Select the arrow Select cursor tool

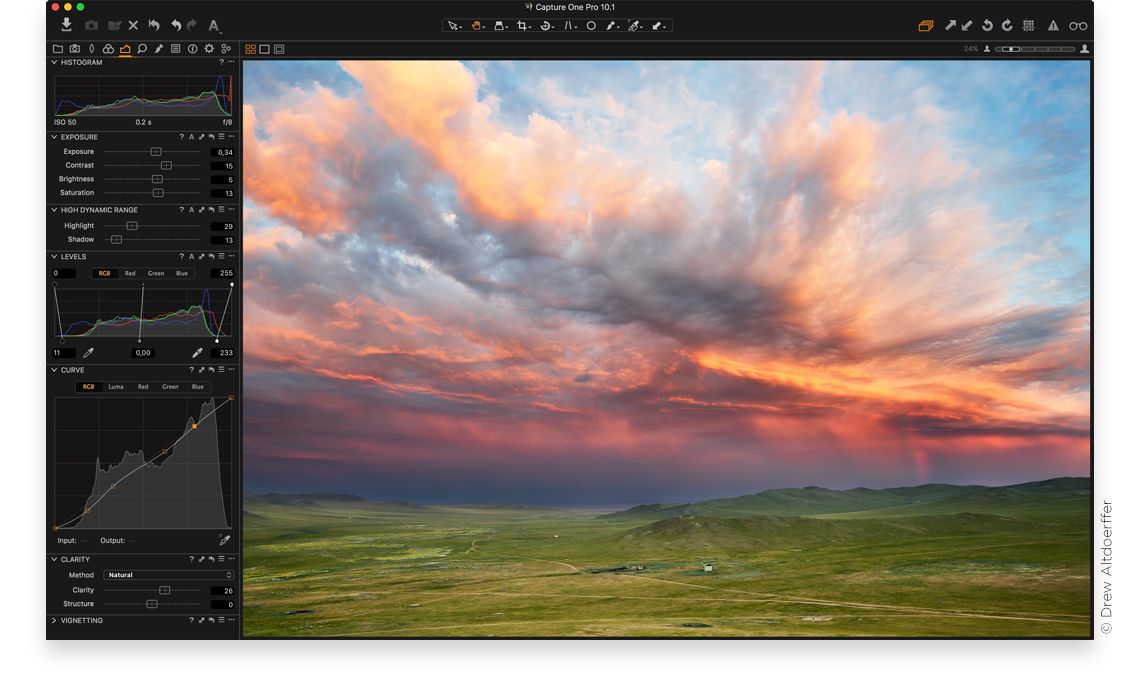(453, 25)
